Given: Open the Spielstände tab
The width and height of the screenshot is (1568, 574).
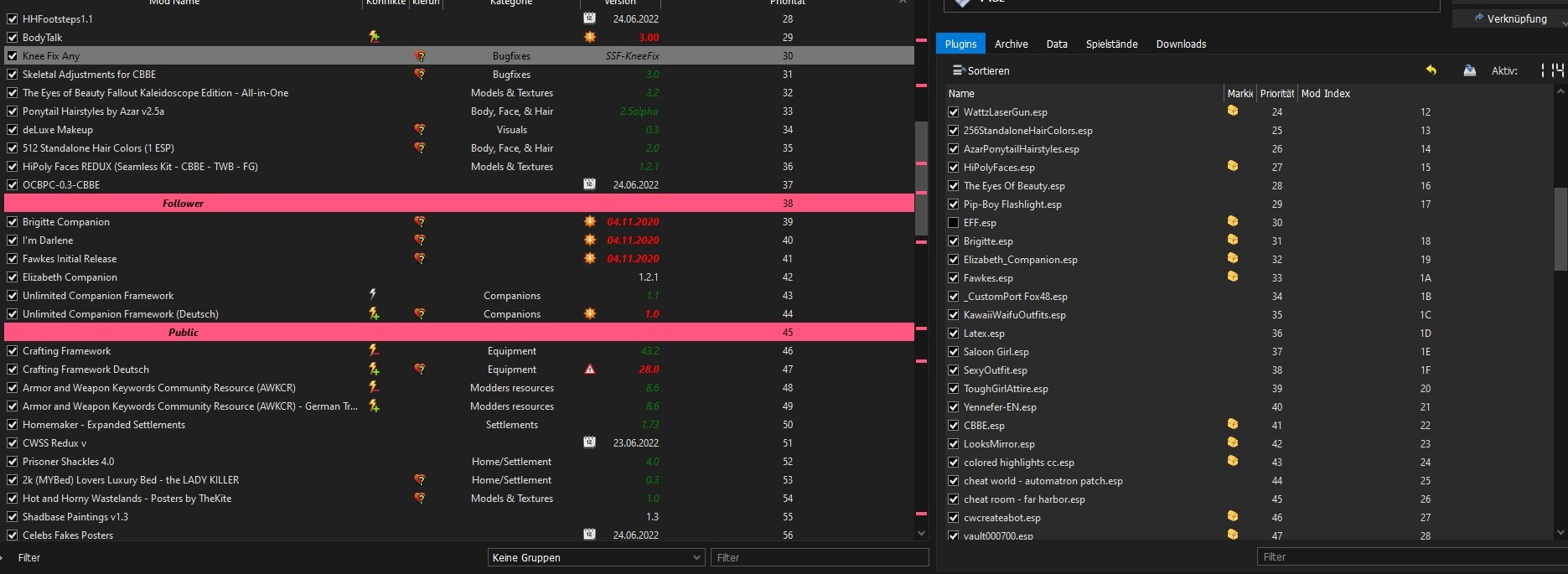Looking at the screenshot, I should coord(1111,44).
